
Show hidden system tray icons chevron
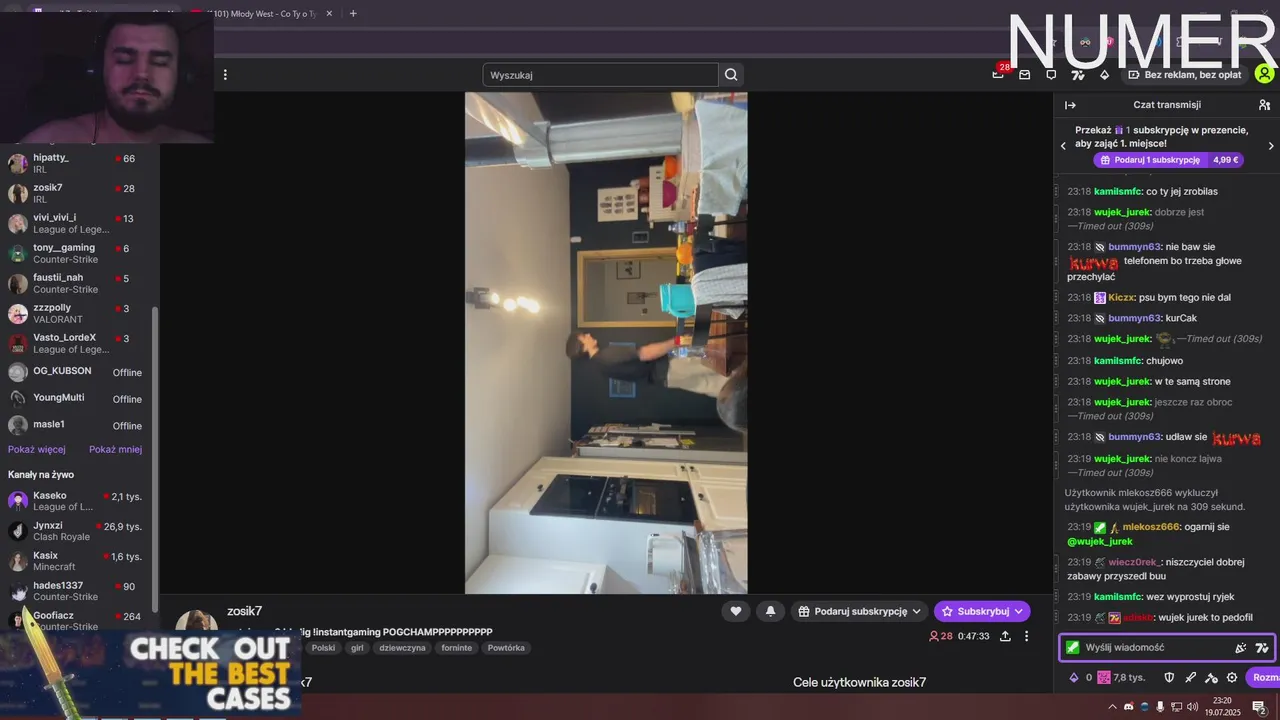tap(1111, 707)
